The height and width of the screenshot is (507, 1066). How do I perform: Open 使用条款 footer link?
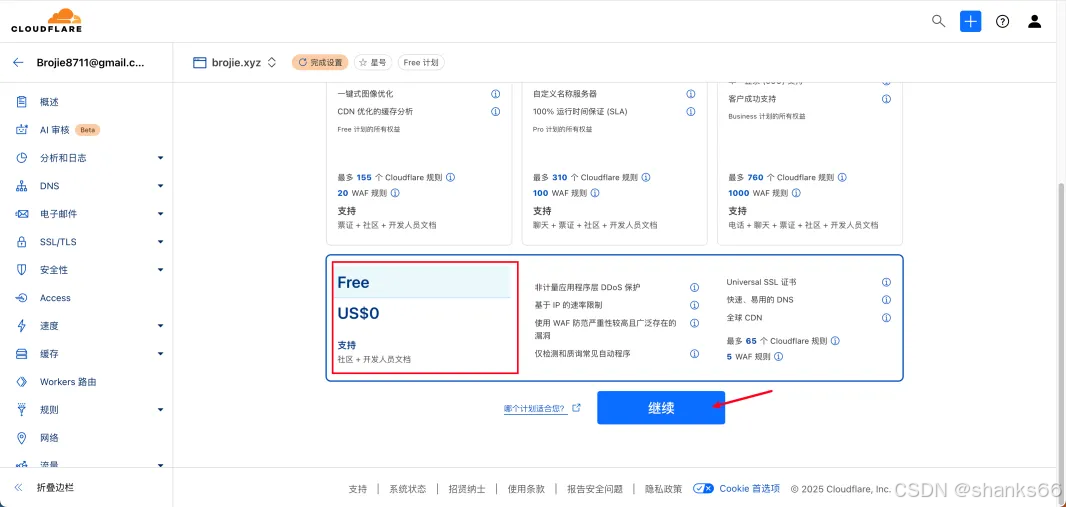click(526, 489)
